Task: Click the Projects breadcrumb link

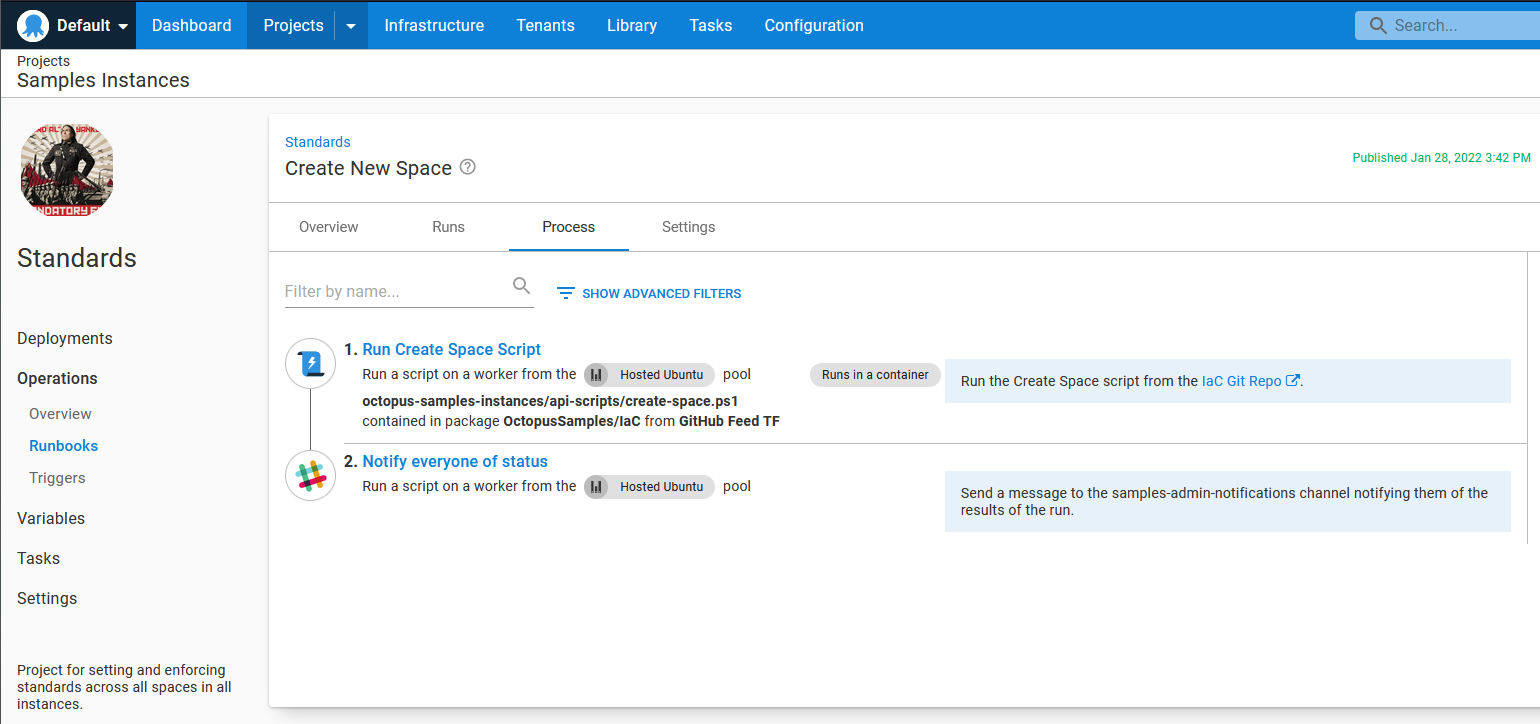Action: coord(43,60)
